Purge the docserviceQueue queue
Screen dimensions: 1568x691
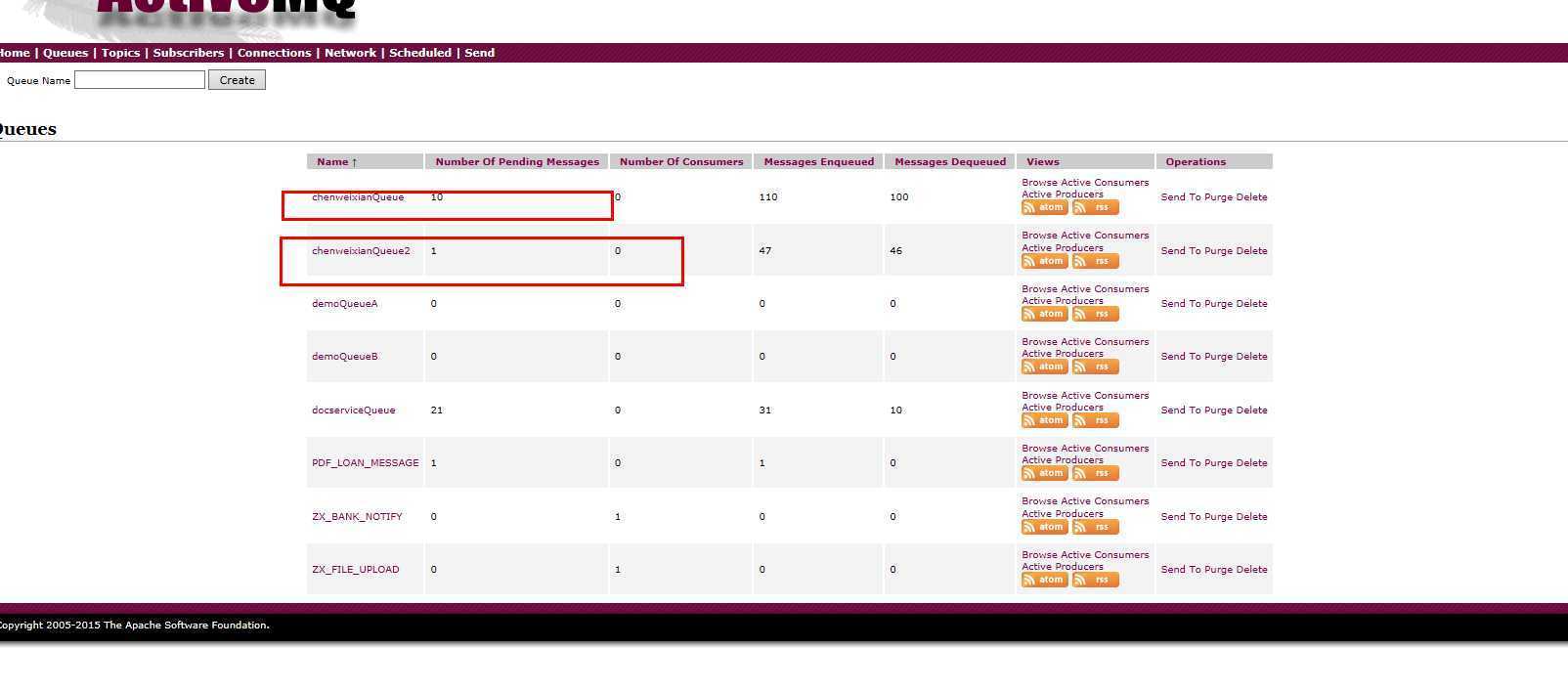[x=1218, y=410]
